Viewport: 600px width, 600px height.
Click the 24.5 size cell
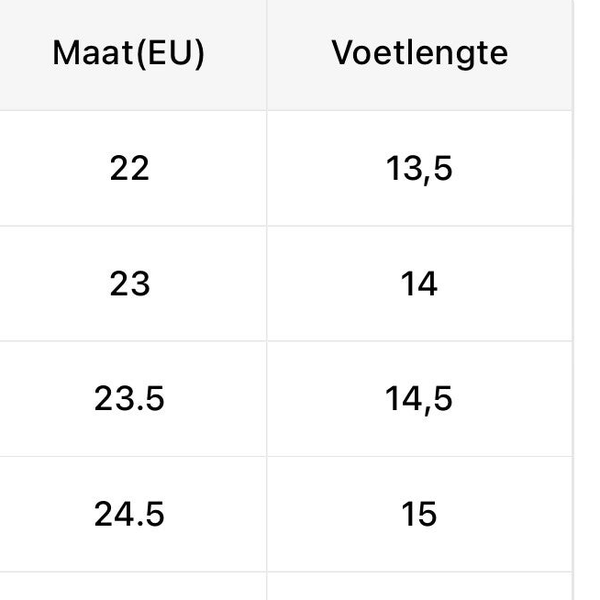pyautogui.click(x=129, y=514)
